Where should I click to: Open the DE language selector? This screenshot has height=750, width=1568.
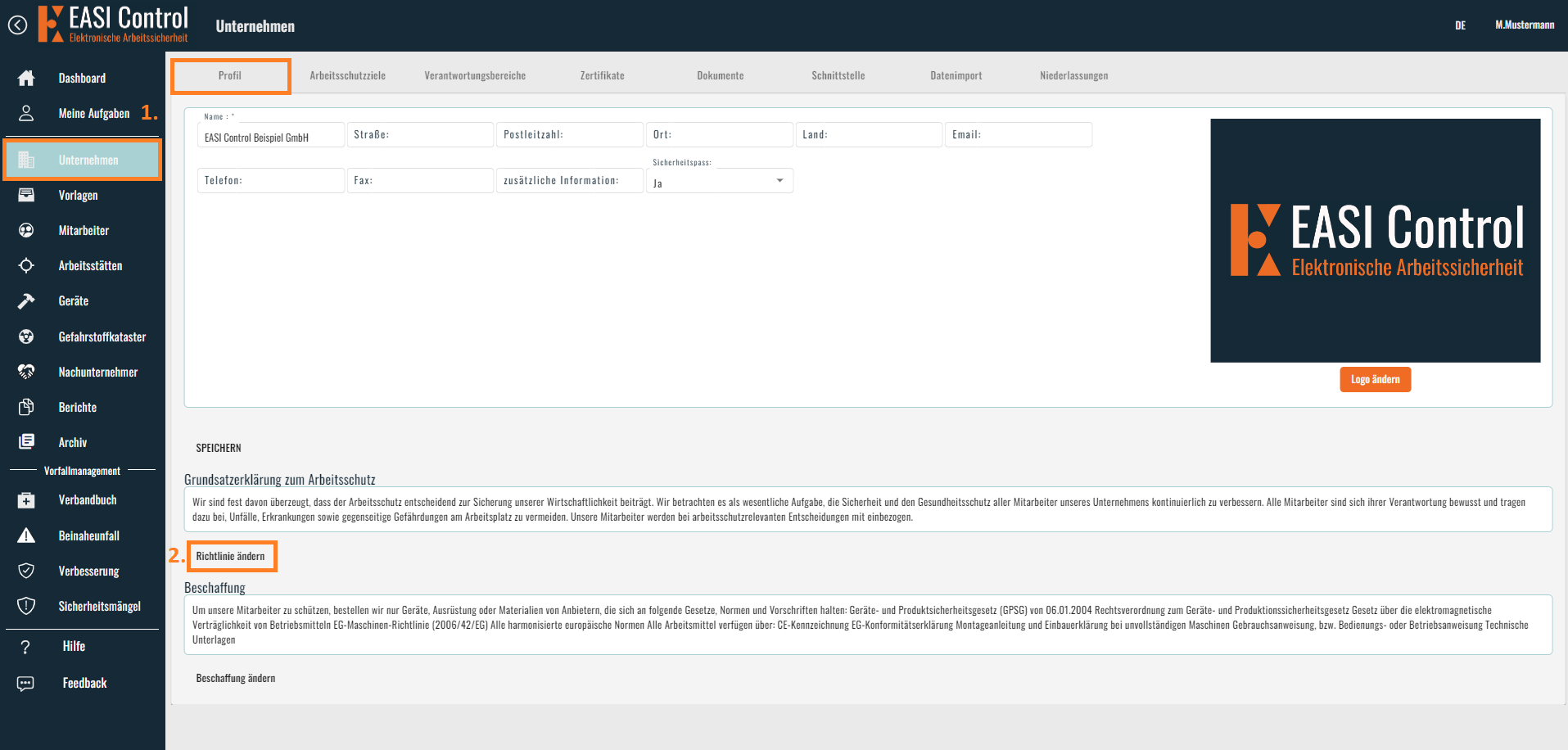click(x=1460, y=25)
